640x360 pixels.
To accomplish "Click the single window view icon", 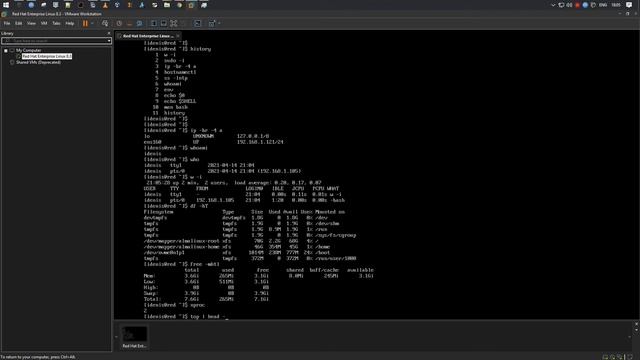I will (x=164, y=23).
